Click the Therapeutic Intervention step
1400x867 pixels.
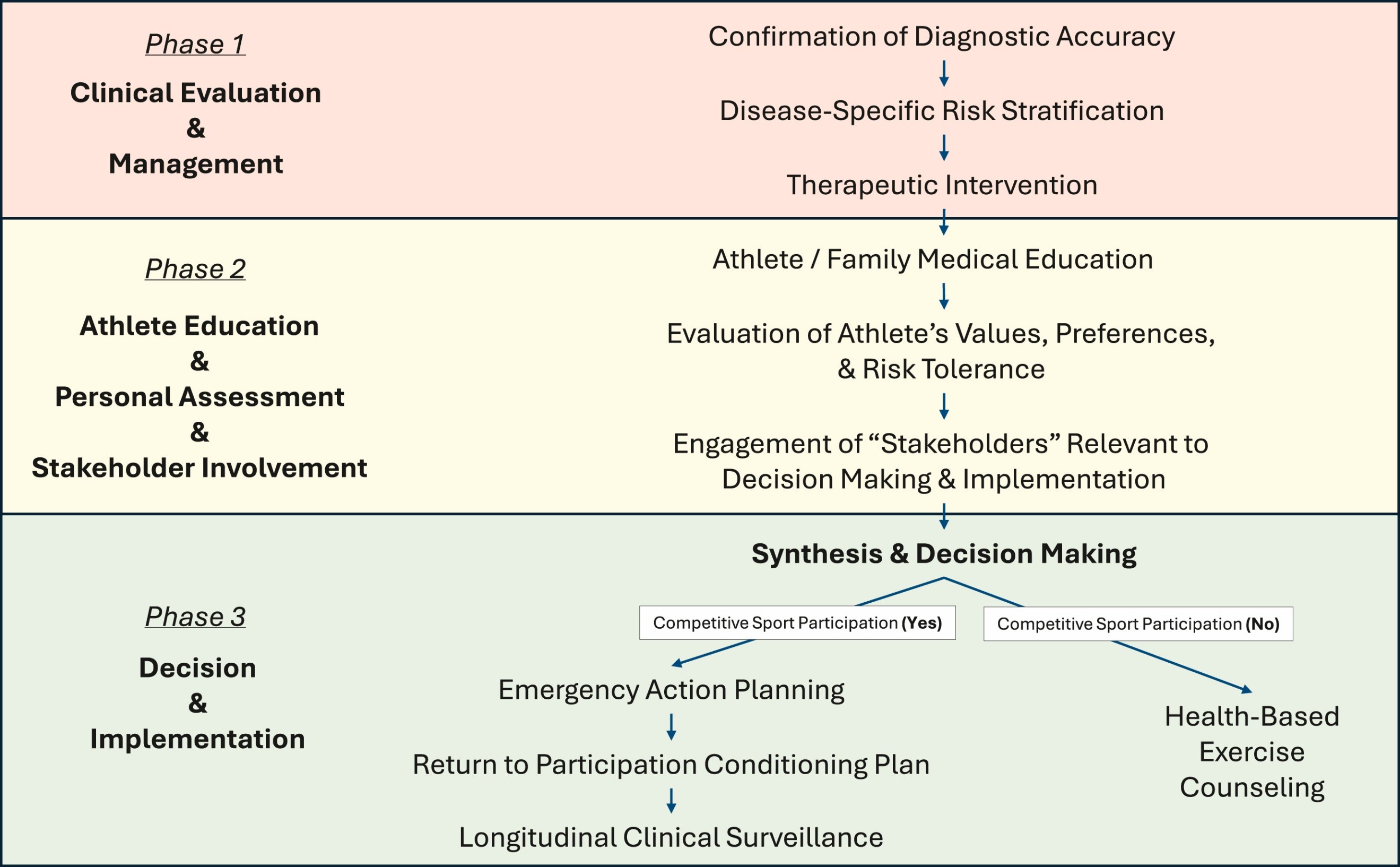[x=941, y=185]
